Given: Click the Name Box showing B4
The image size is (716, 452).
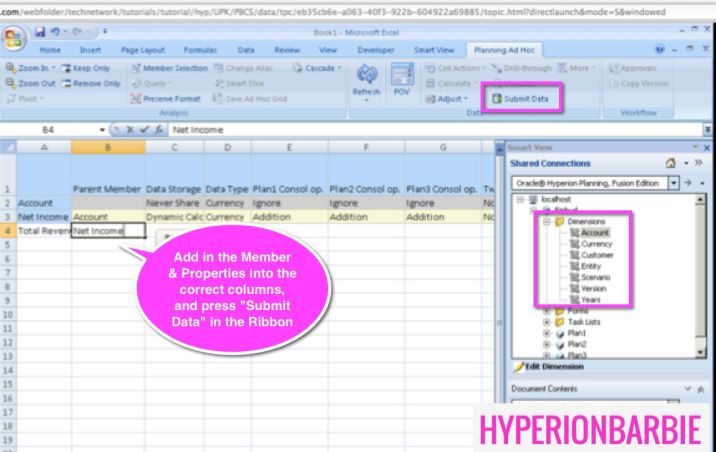Looking at the screenshot, I should pyautogui.click(x=50, y=129).
